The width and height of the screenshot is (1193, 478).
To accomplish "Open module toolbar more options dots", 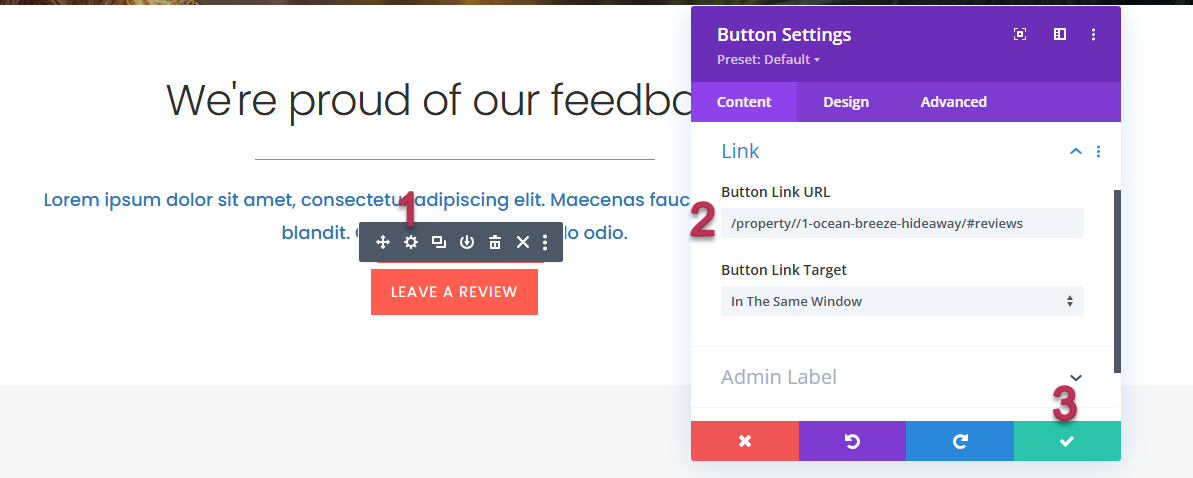I will point(545,242).
